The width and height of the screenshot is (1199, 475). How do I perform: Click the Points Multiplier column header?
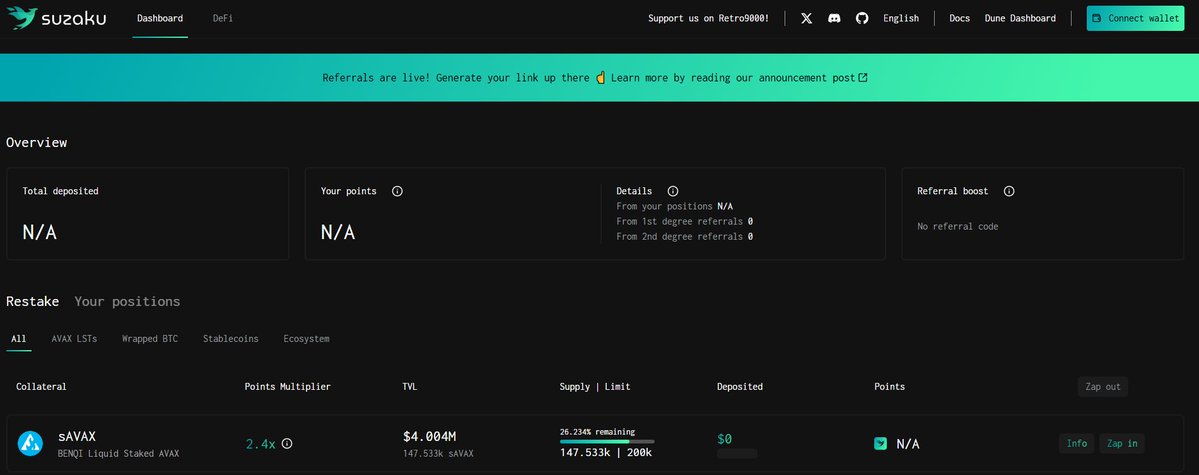coord(288,387)
